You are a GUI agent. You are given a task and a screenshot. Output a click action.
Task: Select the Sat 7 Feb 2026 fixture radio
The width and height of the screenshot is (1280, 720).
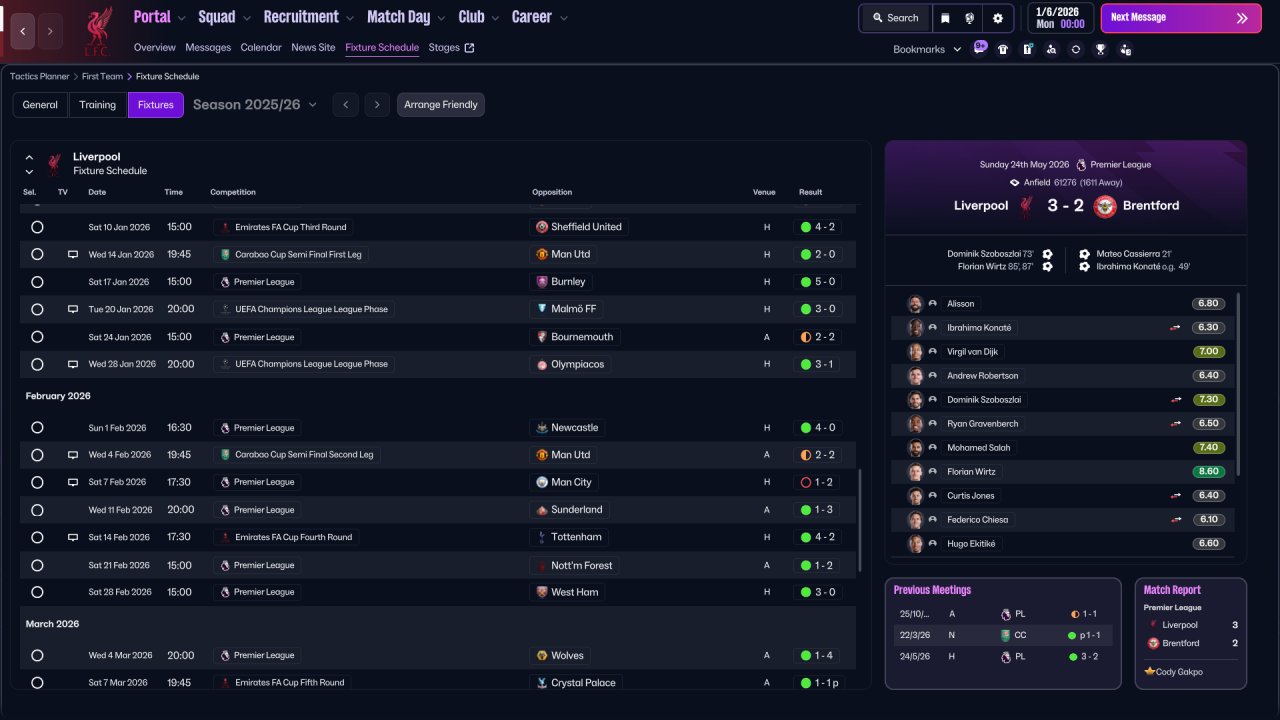37,482
